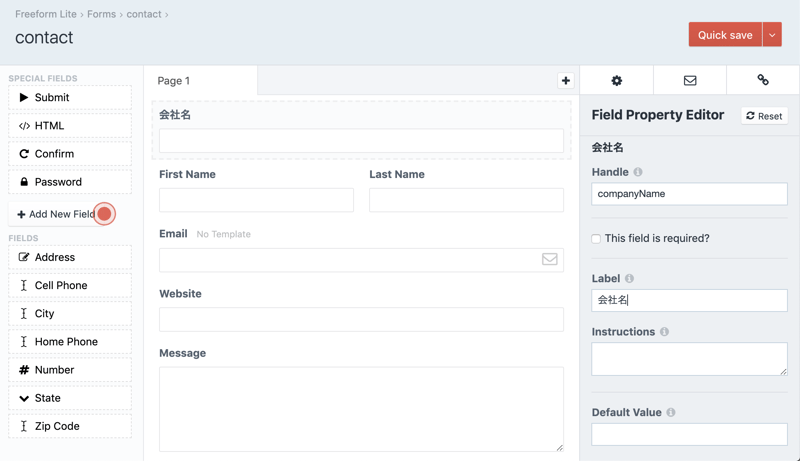Click the Forms breadcrumb link
This screenshot has width=800, height=461.
[x=101, y=14]
